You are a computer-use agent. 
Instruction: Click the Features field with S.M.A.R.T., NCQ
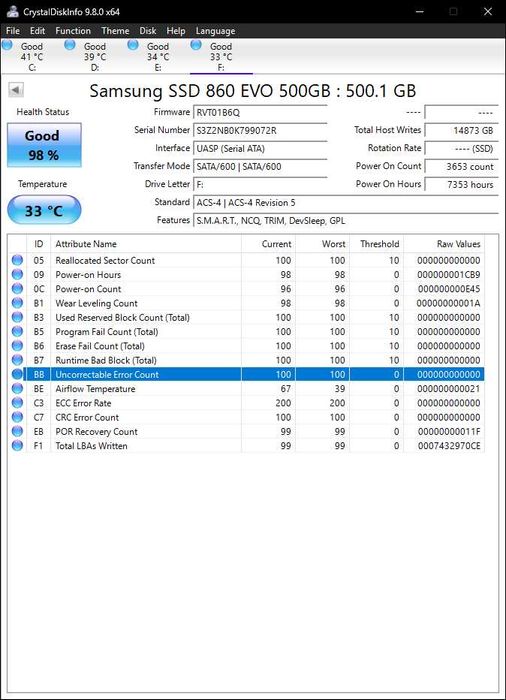(x=346, y=221)
